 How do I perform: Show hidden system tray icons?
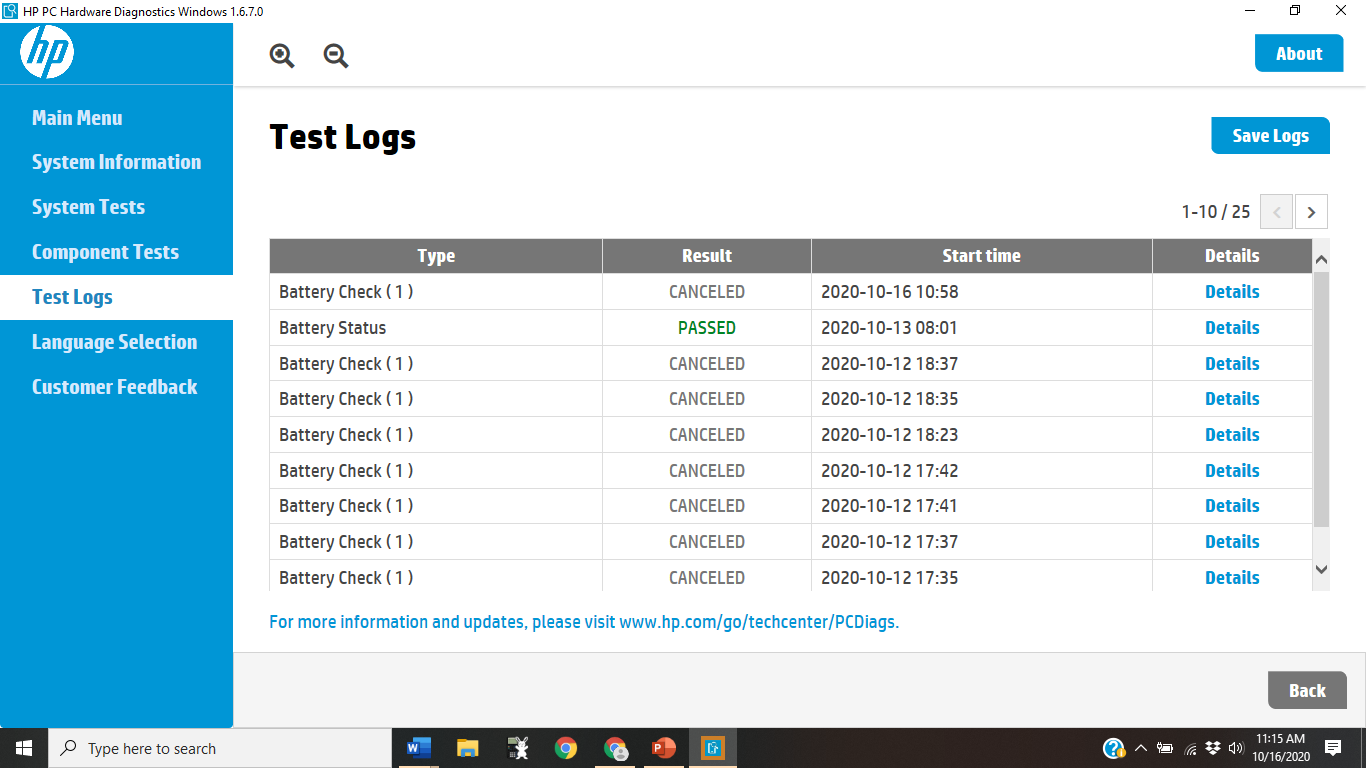[1140, 748]
